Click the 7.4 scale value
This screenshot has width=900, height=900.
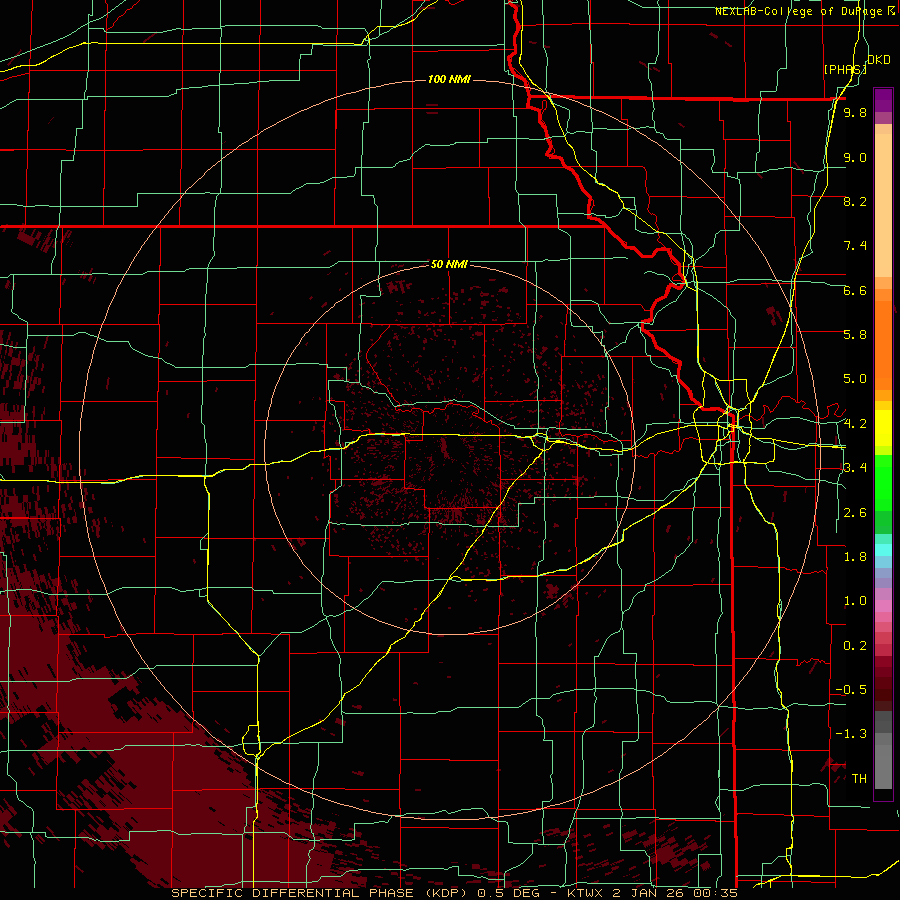tap(855, 246)
